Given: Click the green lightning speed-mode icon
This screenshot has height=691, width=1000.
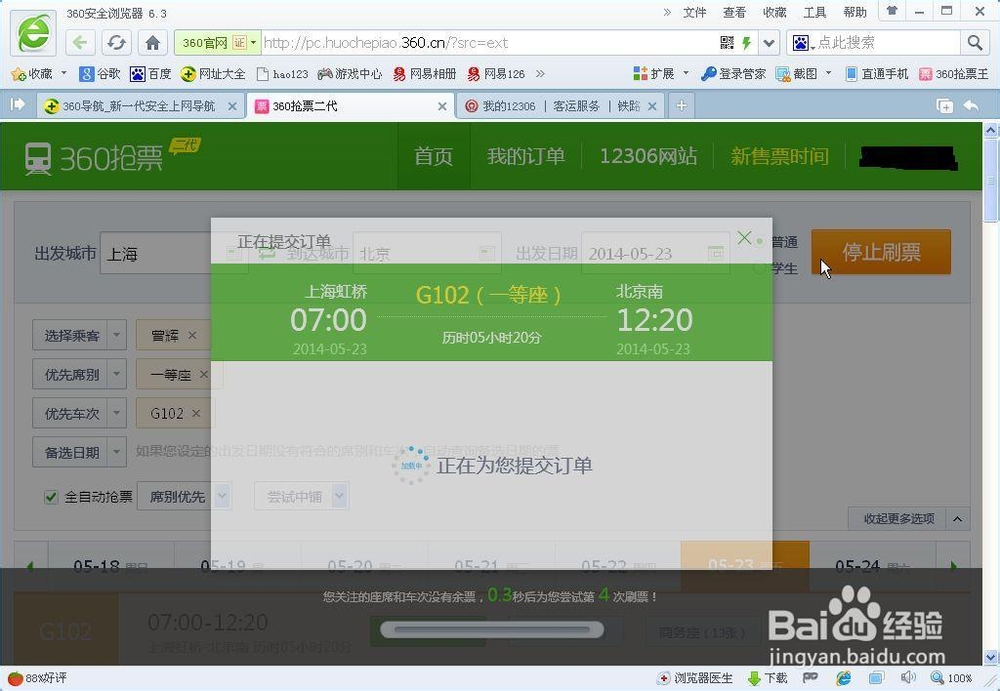Looking at the screenshot, I should point(746,43).
